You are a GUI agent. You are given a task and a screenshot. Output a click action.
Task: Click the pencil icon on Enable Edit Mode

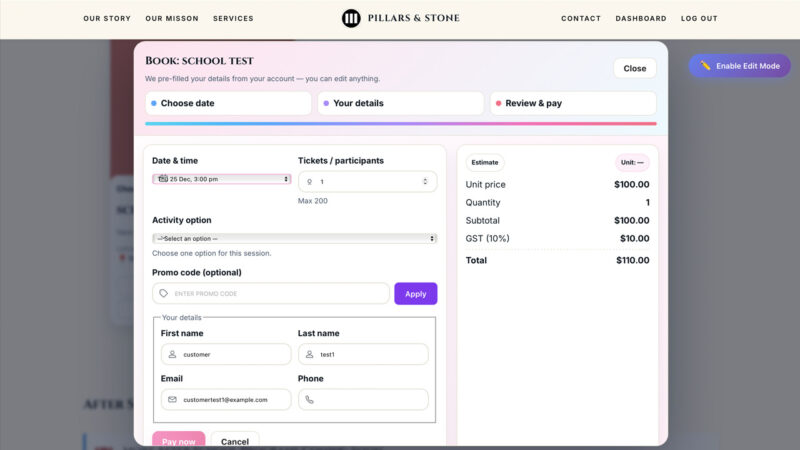705,66
